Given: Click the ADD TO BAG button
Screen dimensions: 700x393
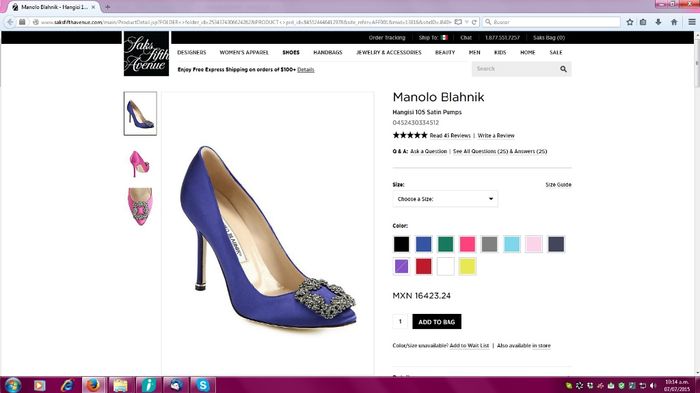Looking at the screenshot, I should pos(437,322).
